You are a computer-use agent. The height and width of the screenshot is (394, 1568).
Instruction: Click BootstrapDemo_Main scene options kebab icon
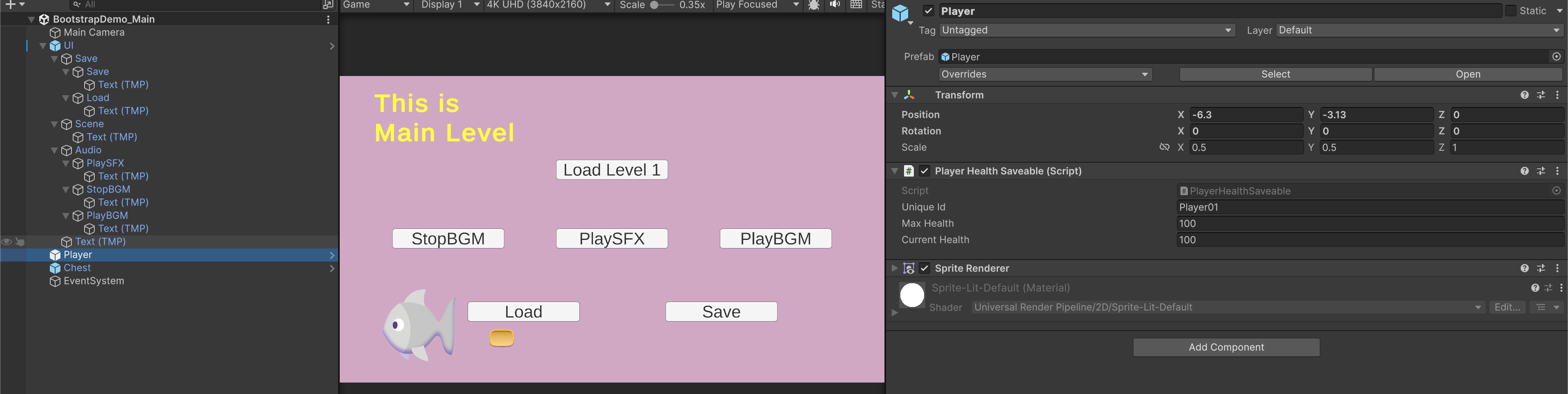pyautogui.click(x=328, y=20)
